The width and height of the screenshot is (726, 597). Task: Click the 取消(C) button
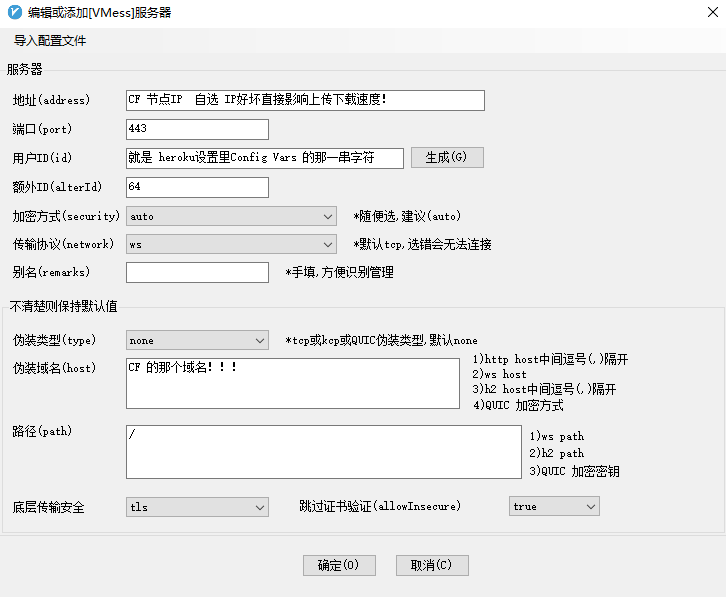point(432,566)
